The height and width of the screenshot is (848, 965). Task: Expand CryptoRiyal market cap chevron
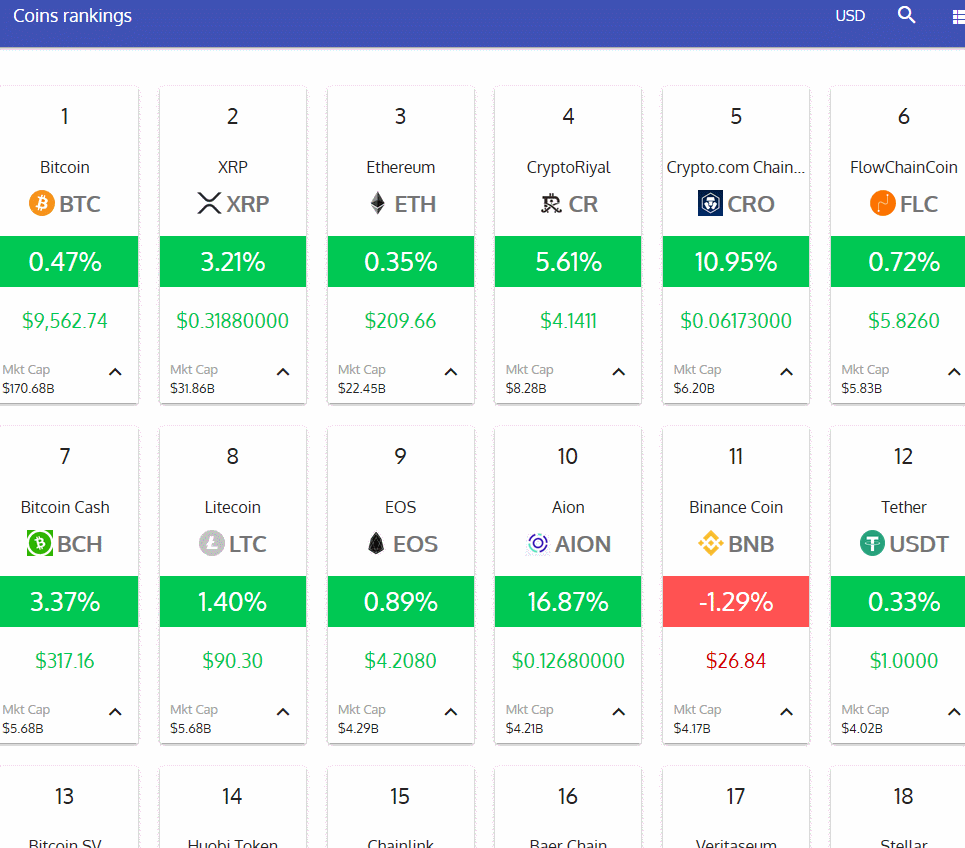pyautogui.click(x=619, y=372)
